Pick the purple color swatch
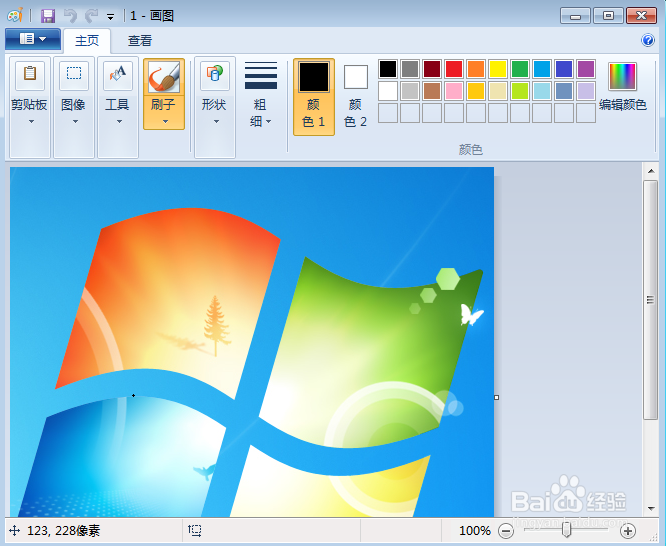The width and height of the screenshot is (666, 546). [x=586, y=69]
